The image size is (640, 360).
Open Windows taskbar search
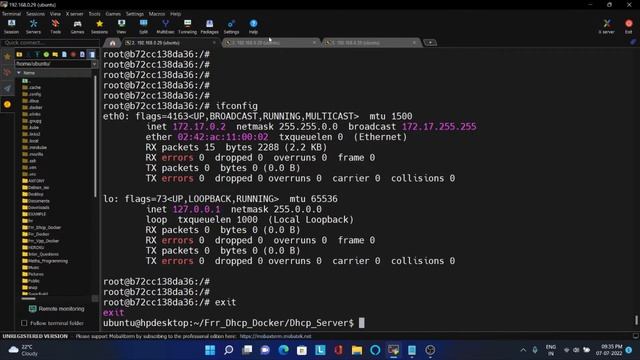coord(229,350)
